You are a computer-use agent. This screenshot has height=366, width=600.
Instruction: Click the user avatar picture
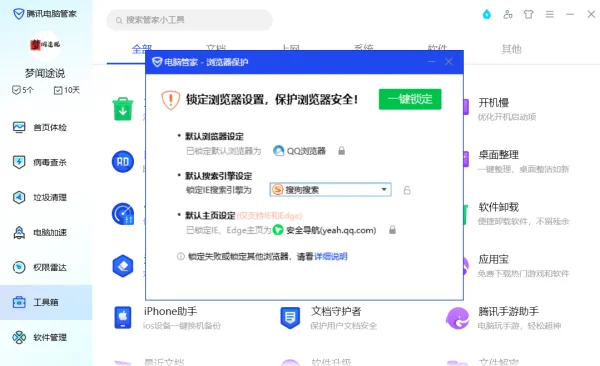click(x=45, y=45)
